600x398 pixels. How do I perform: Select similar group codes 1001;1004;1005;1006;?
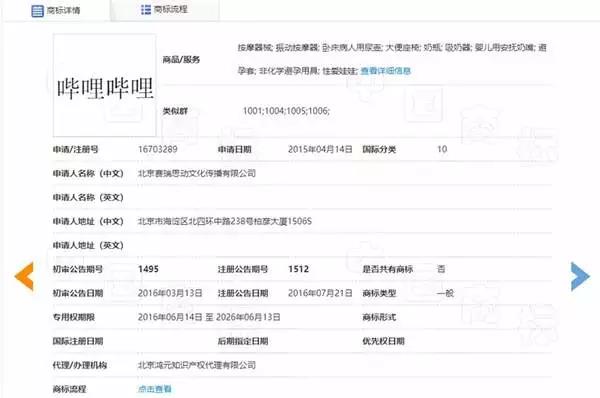coord(286,111)
